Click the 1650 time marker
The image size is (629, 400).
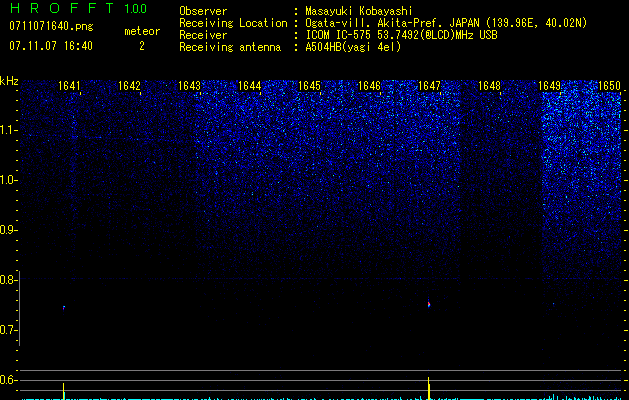pos(609,86)
